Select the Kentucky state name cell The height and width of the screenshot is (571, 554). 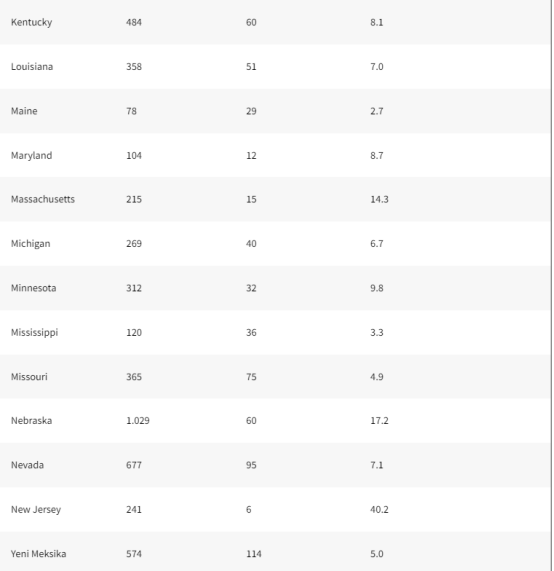tap(31, 23)
